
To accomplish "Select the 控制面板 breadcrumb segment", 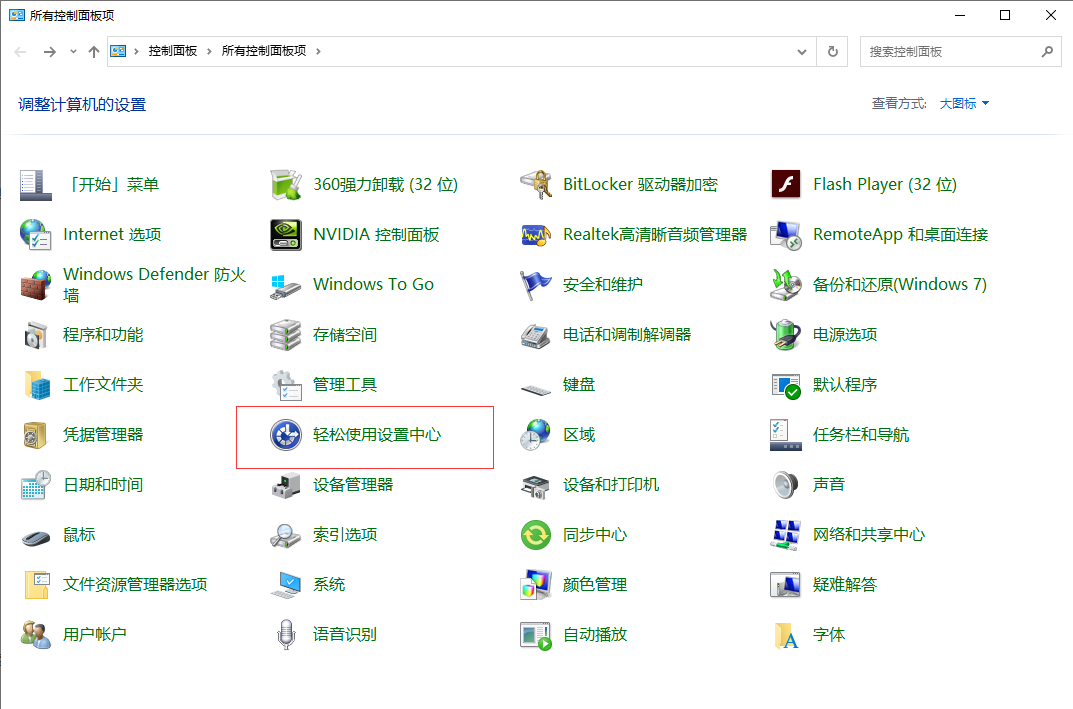I will point(173,51).
